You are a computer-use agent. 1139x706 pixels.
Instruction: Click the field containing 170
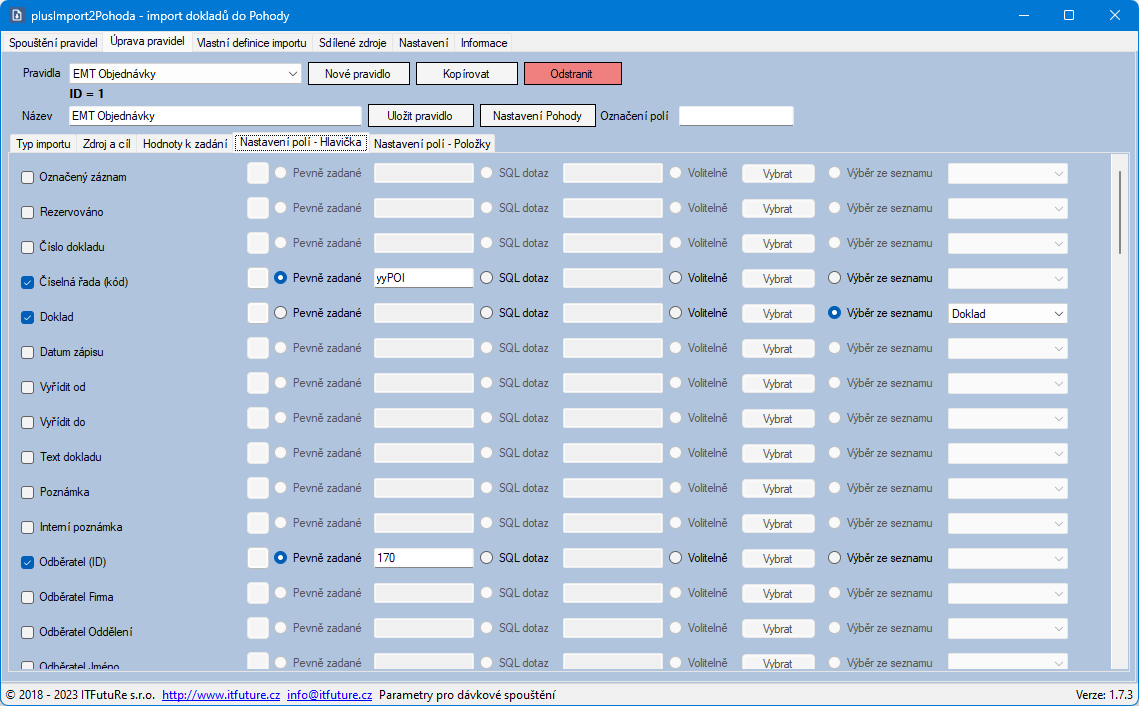pyautogui.click(x=423, y=558)
